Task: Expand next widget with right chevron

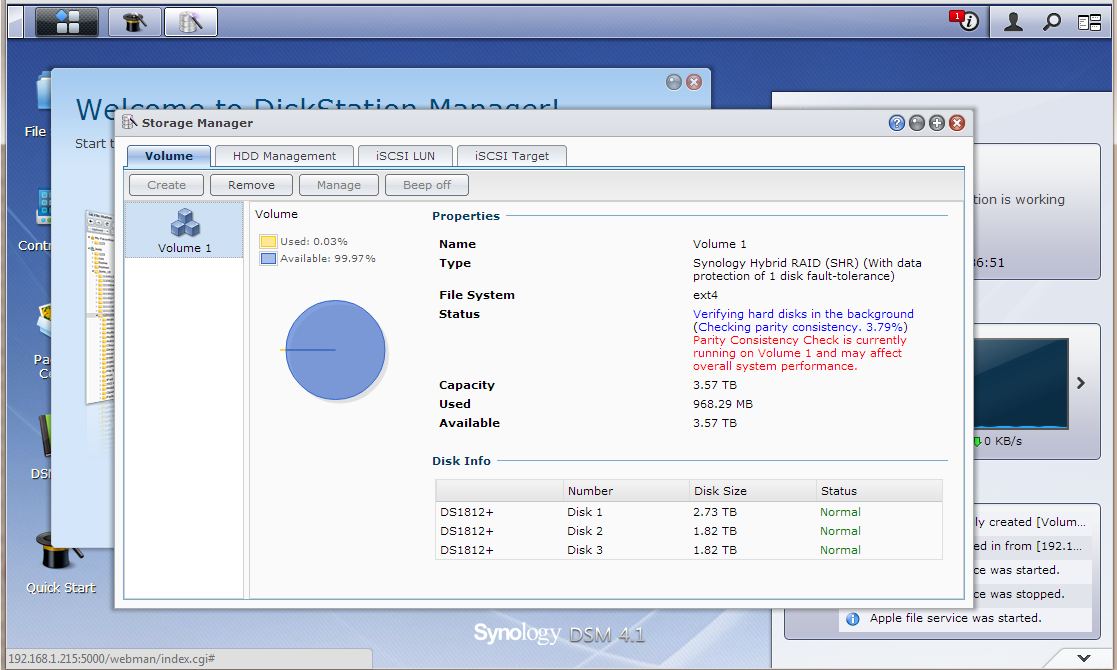Action: pyautogui.click(x=1081, y=383)
